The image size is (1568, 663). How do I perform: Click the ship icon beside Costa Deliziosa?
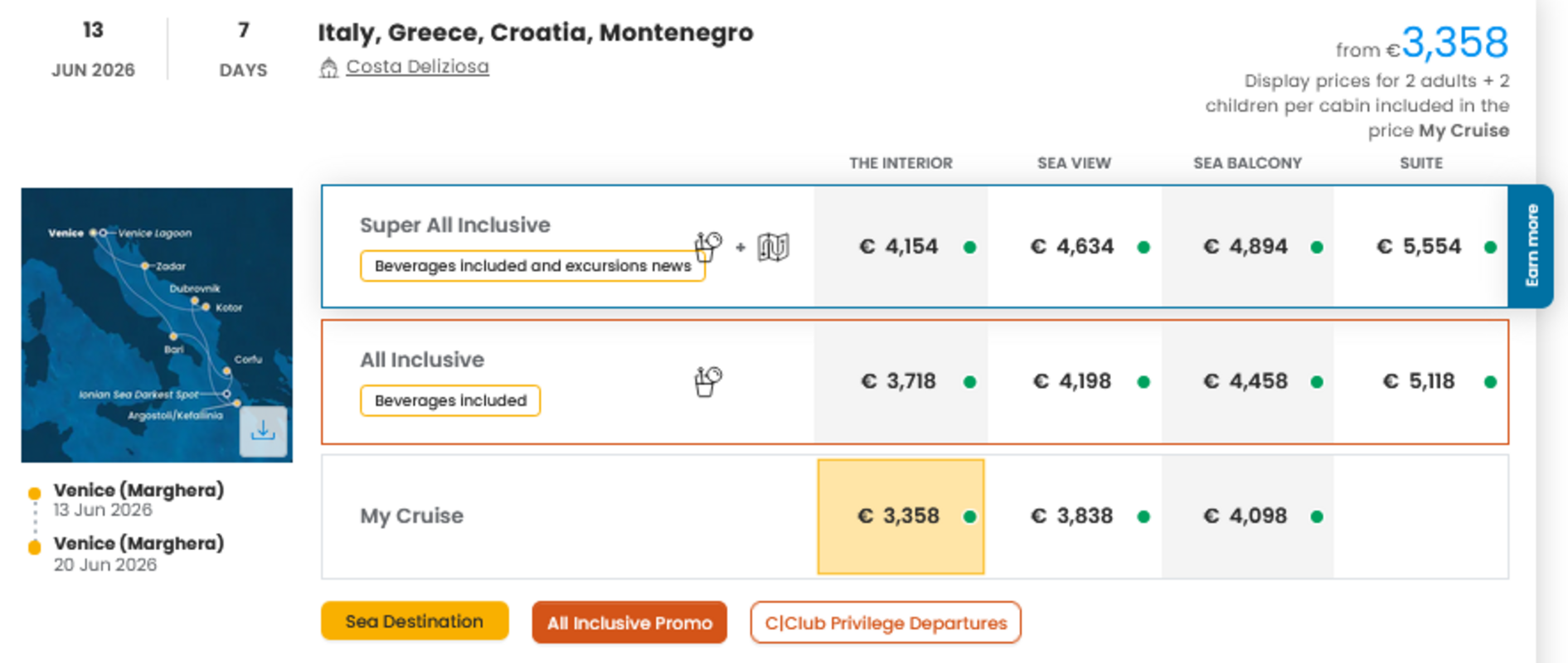pos(328,68)
